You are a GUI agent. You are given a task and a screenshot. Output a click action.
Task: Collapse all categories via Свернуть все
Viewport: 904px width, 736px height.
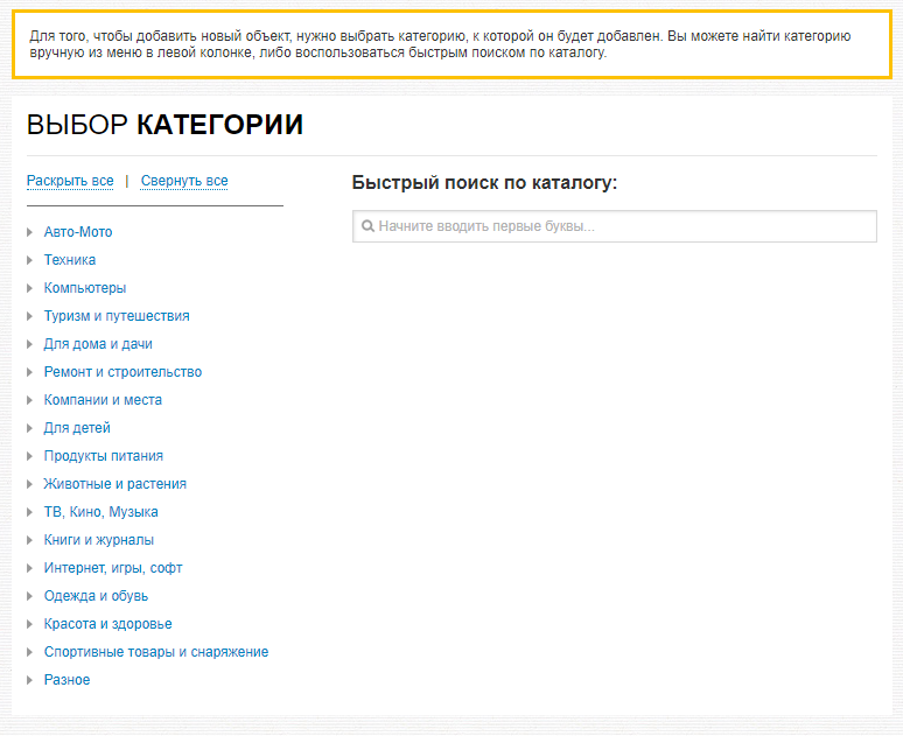click(184, 181)
